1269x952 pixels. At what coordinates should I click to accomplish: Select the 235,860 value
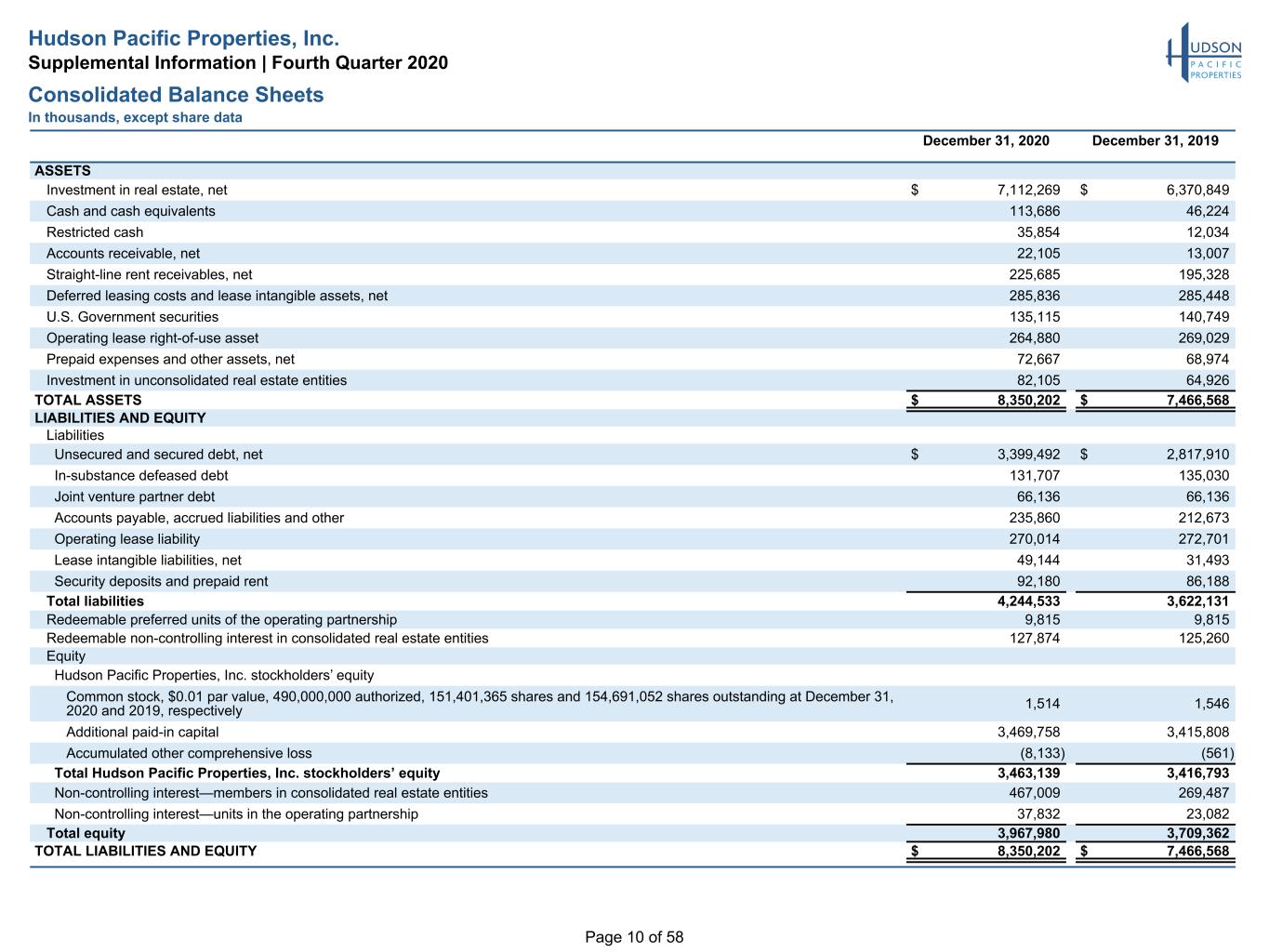coord(1034,518)
